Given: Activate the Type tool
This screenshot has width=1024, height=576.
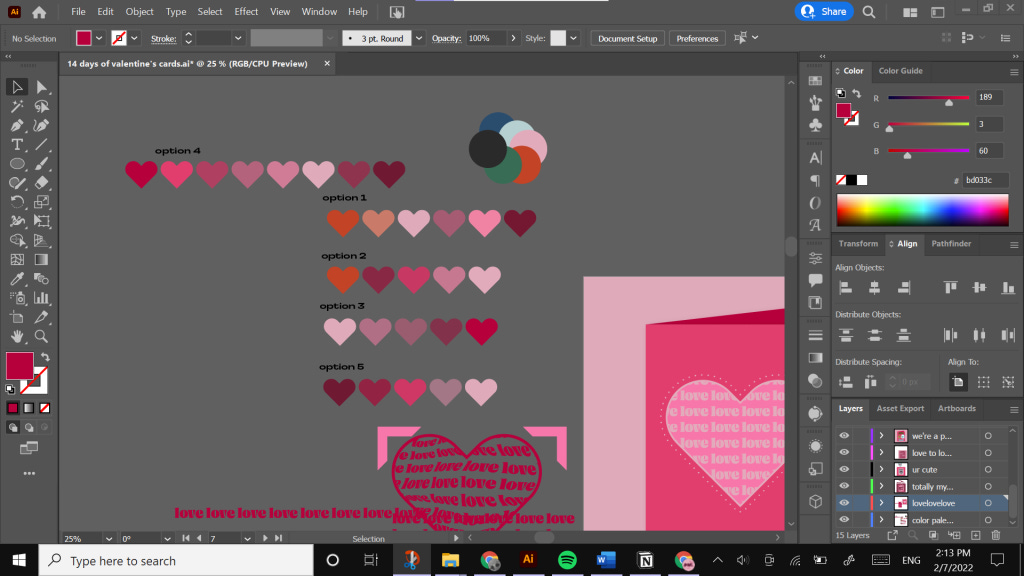Looking at the screenshot, I should click(17, 144).
